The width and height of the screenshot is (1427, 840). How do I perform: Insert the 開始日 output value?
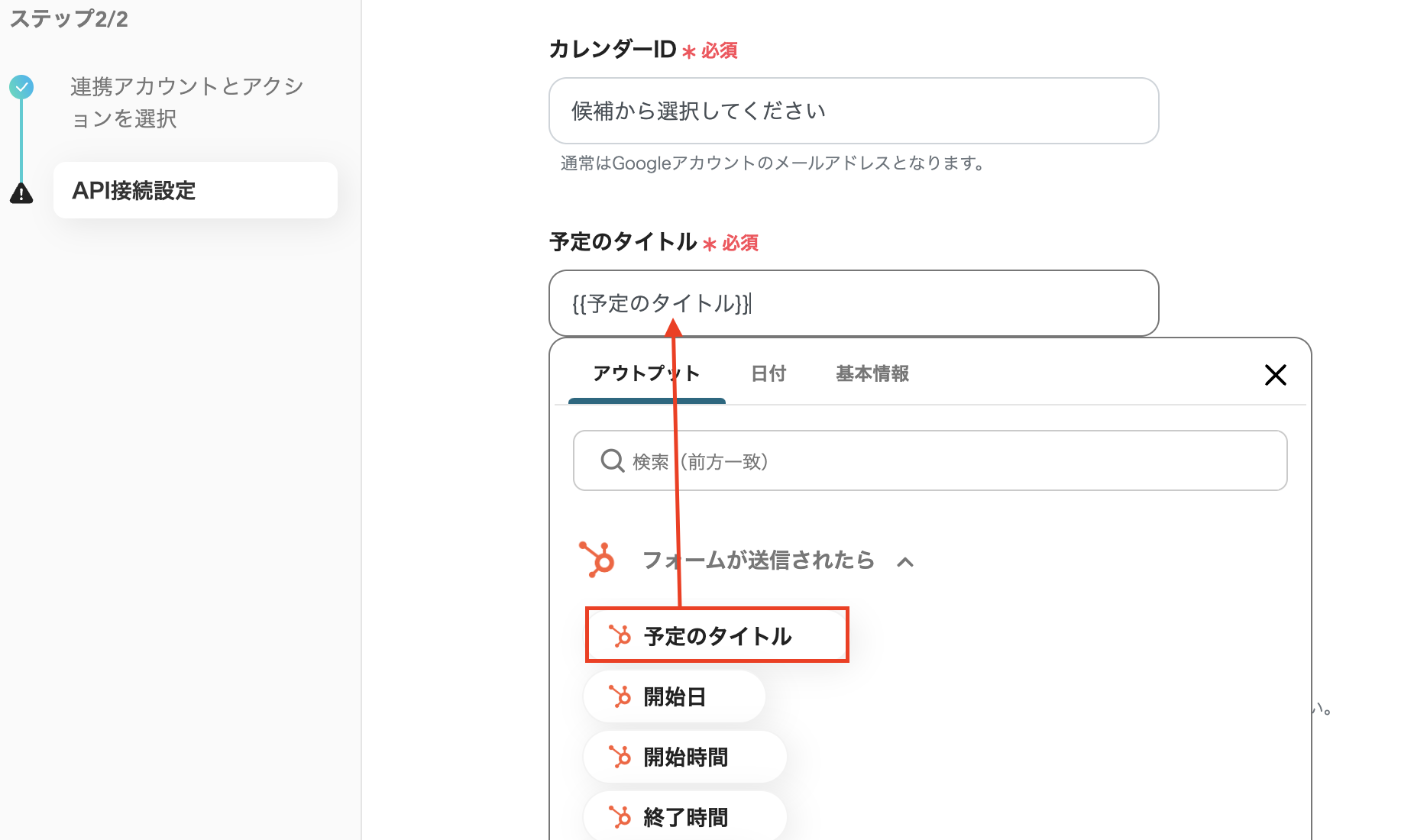pyautogui.click(x=675, y=696)
